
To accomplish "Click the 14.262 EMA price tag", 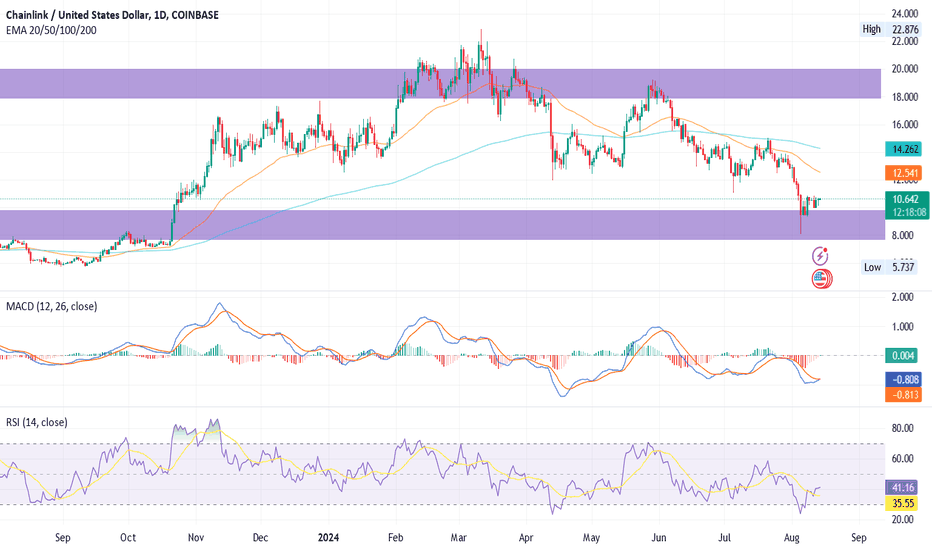I will tap(905, 149).
